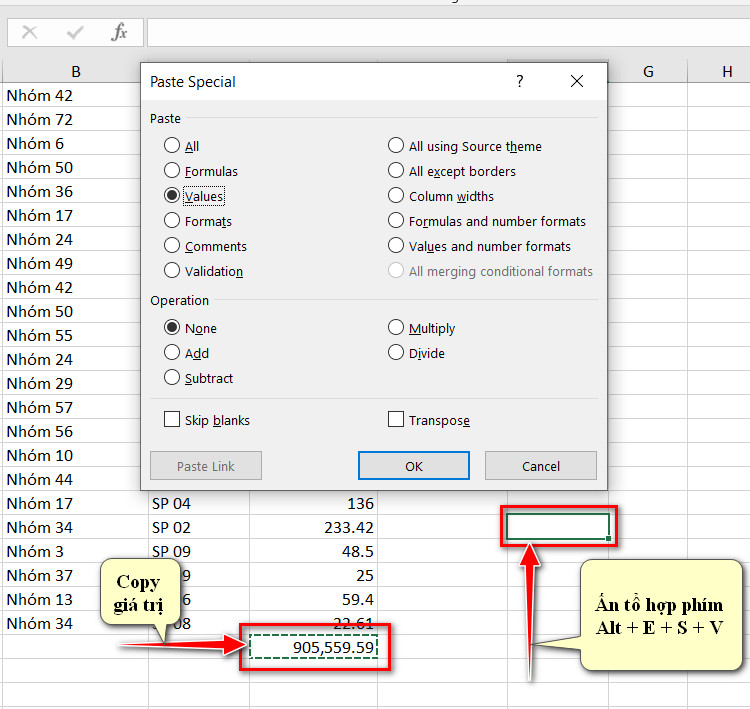The image size is (750, 709).
Task: Select the Add operation
Action: pos(186,353)
